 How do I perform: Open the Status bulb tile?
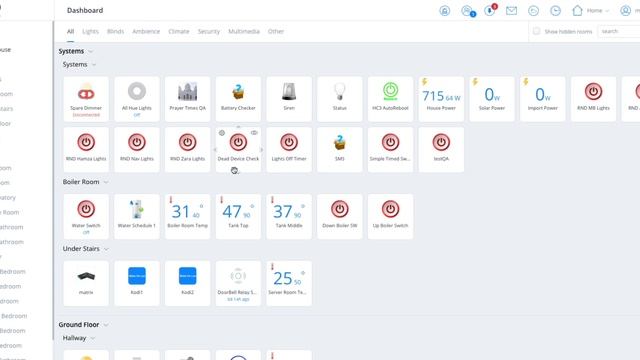coord(340,99)
